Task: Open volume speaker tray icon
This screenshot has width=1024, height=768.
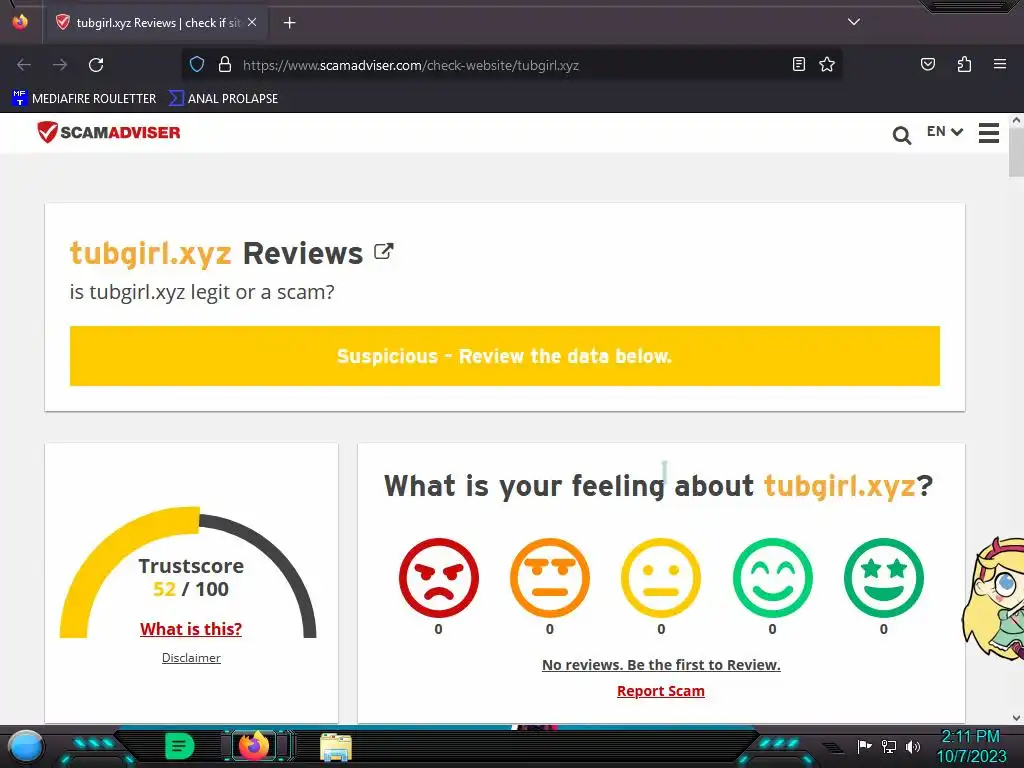Action: tap(913, 746)
